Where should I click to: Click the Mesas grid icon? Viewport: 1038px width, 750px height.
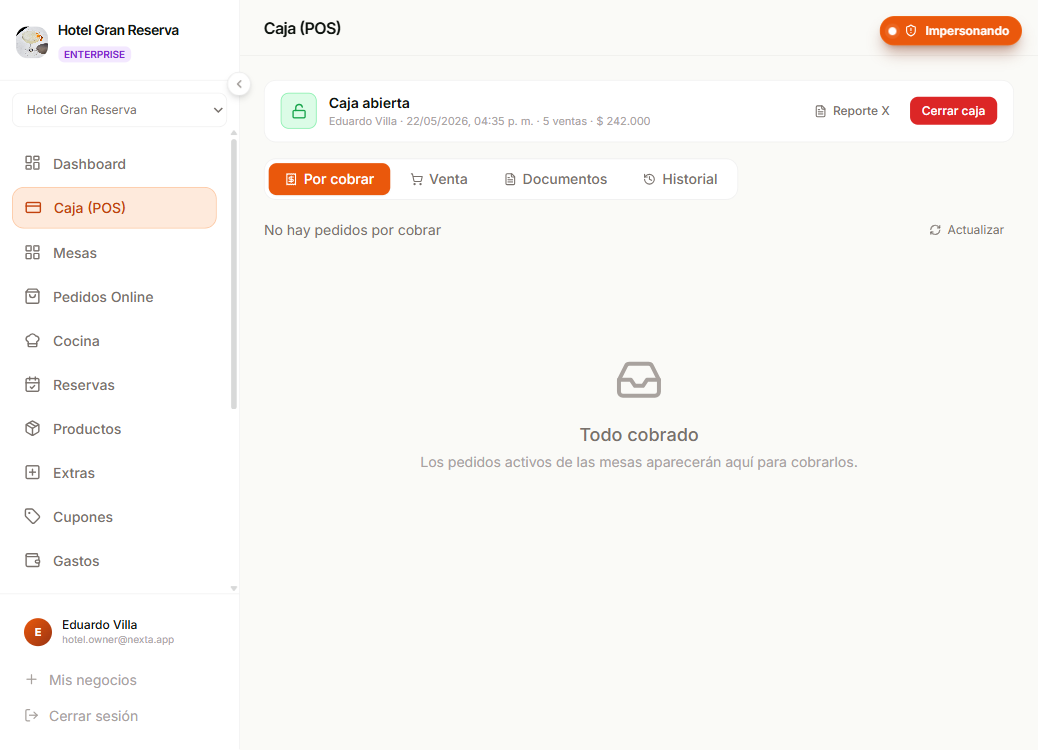click(x=32, y=253)
